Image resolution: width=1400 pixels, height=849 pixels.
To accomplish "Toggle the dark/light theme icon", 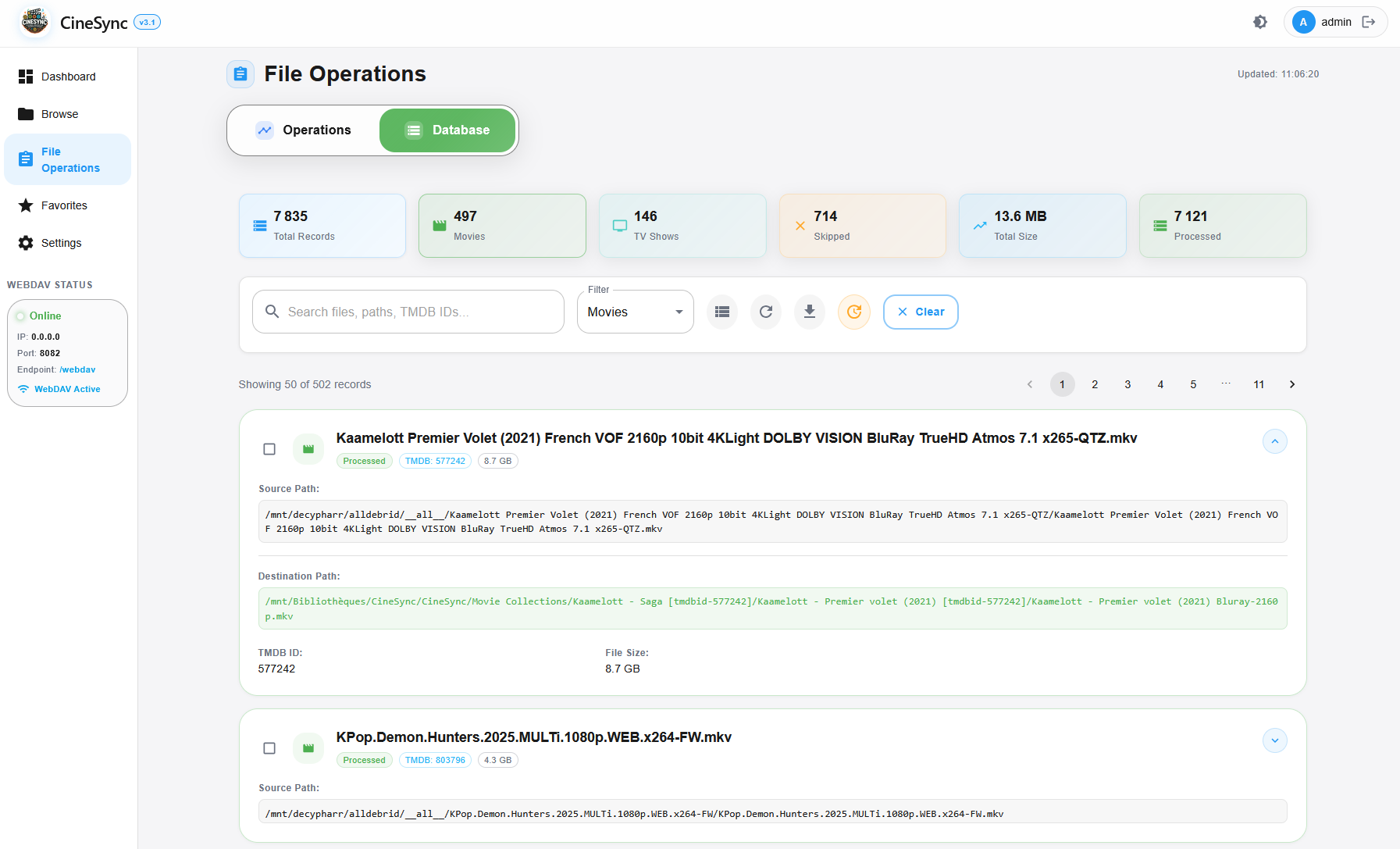I will coord(1259,22).
